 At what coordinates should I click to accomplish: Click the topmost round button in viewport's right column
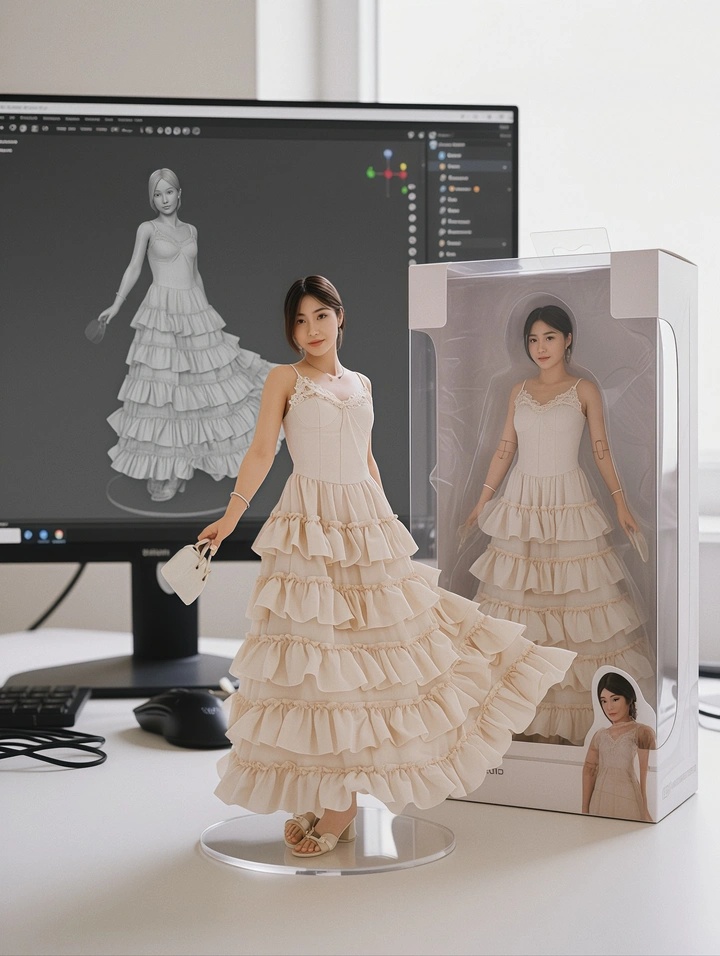pos(411,186)
